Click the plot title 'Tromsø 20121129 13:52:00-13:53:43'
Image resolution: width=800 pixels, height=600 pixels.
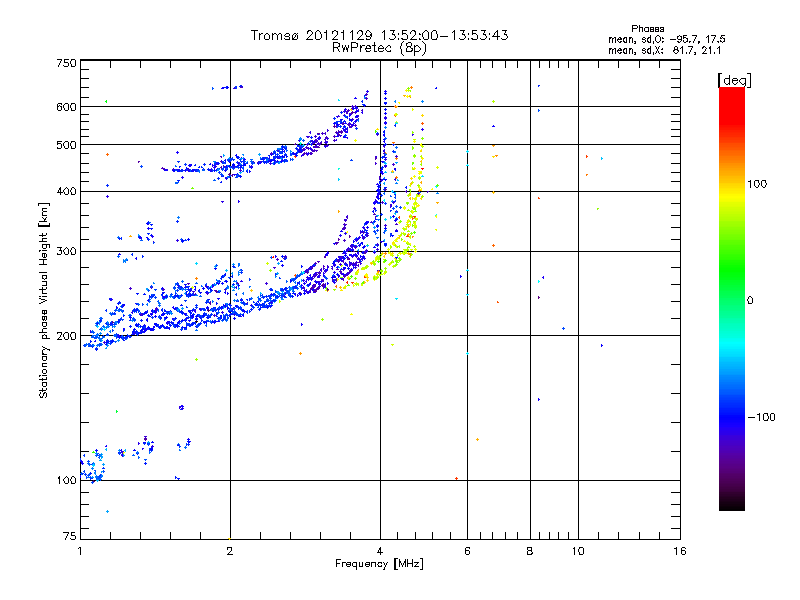coord(379,35)
